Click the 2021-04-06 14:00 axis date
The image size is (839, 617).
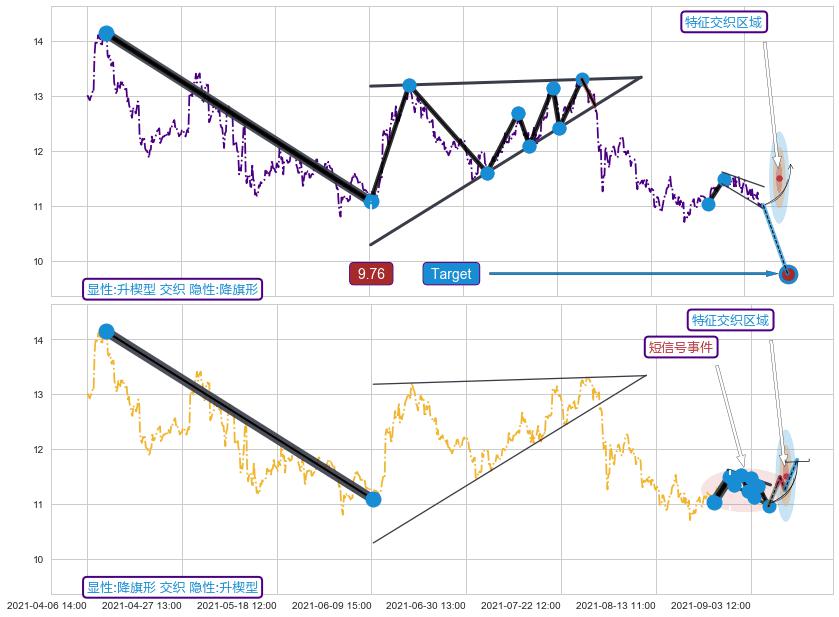[x=47, y=605]
